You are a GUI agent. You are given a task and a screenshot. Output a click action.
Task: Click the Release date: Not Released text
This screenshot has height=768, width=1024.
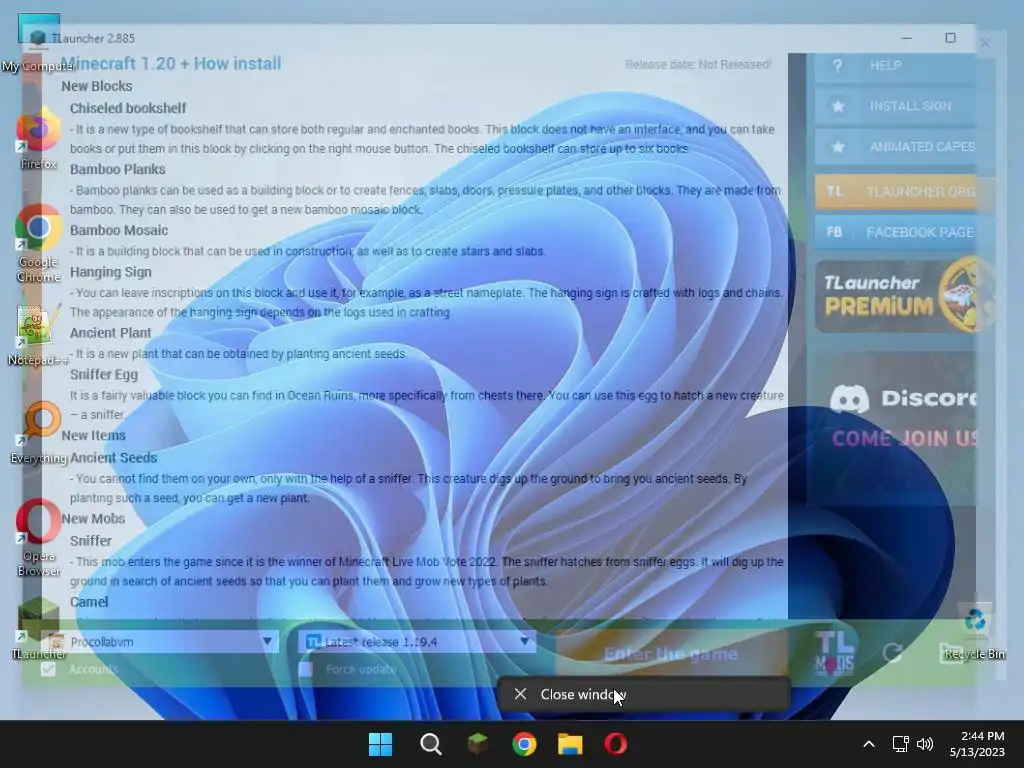coord(697,64)
